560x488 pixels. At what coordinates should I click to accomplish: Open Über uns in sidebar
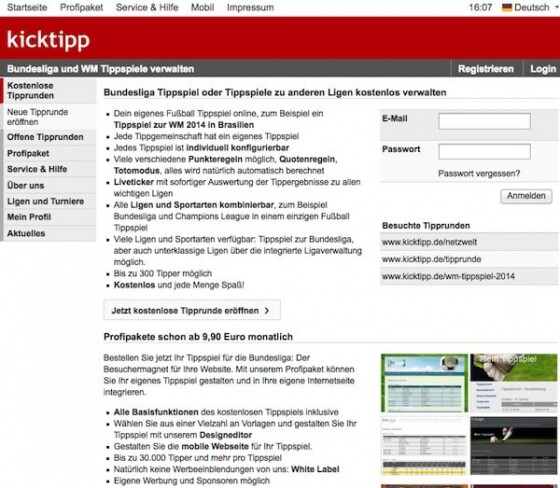click(x=49, y=185)
